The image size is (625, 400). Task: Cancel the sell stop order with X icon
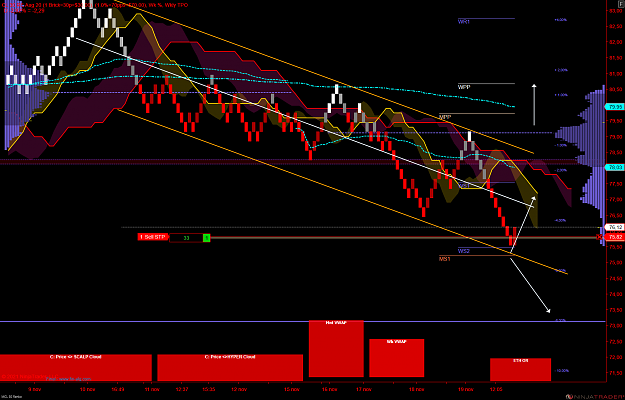point(599,237)
